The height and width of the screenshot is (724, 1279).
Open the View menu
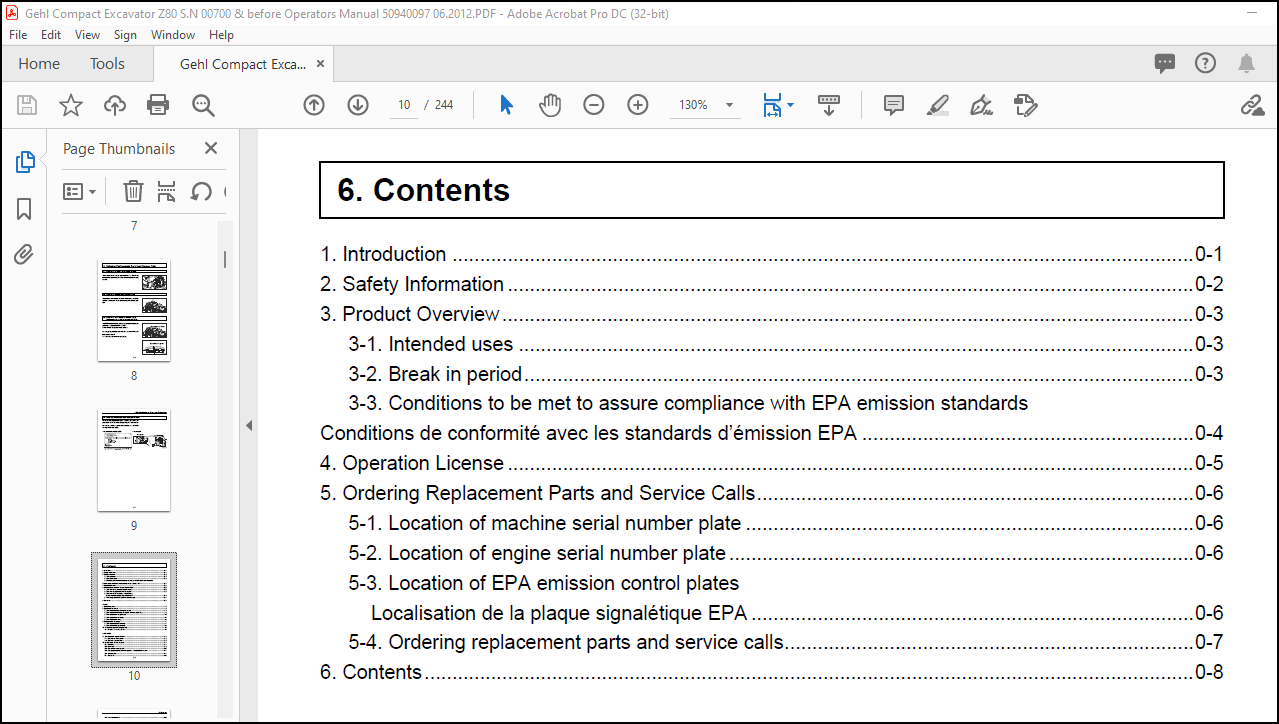pyautogui.click(x=88, y=34)
